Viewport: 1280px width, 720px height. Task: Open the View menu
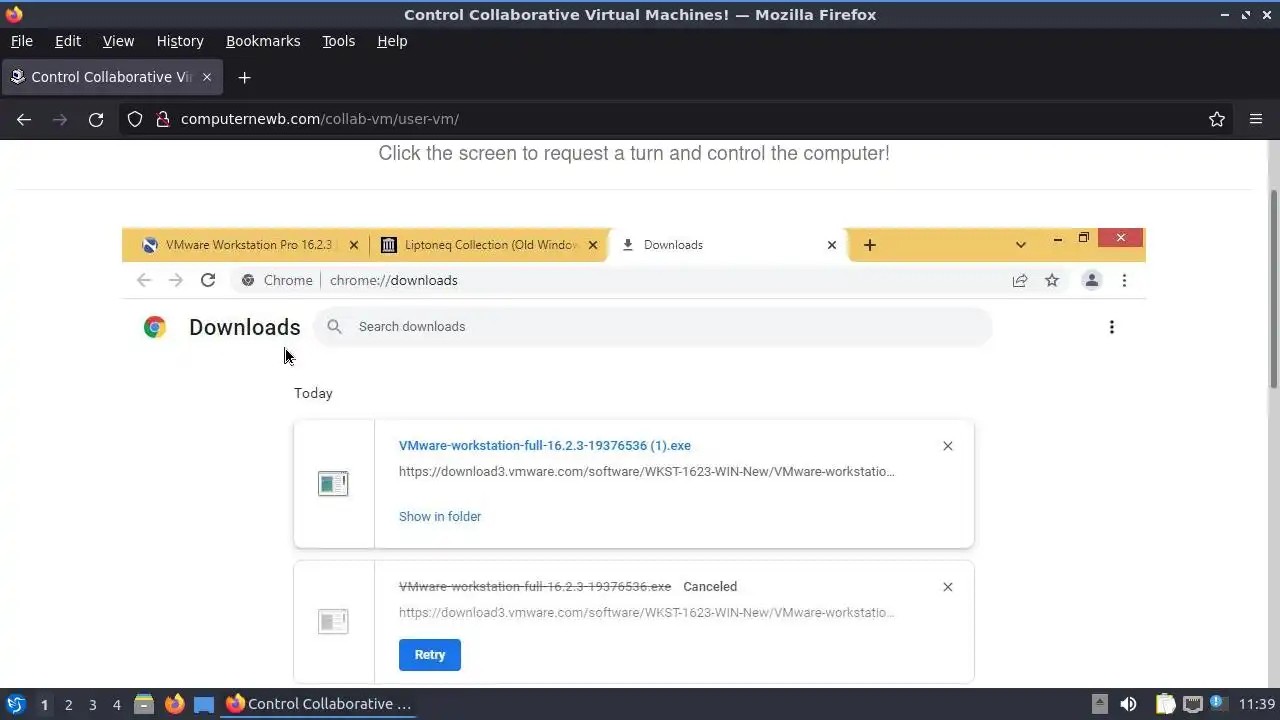point(118,41)
